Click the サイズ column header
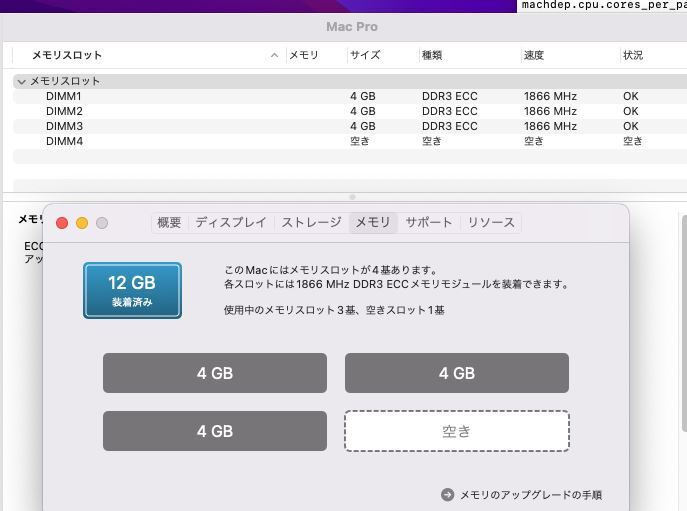Screen dimensions: 687x511 click(x=365, y=55)
